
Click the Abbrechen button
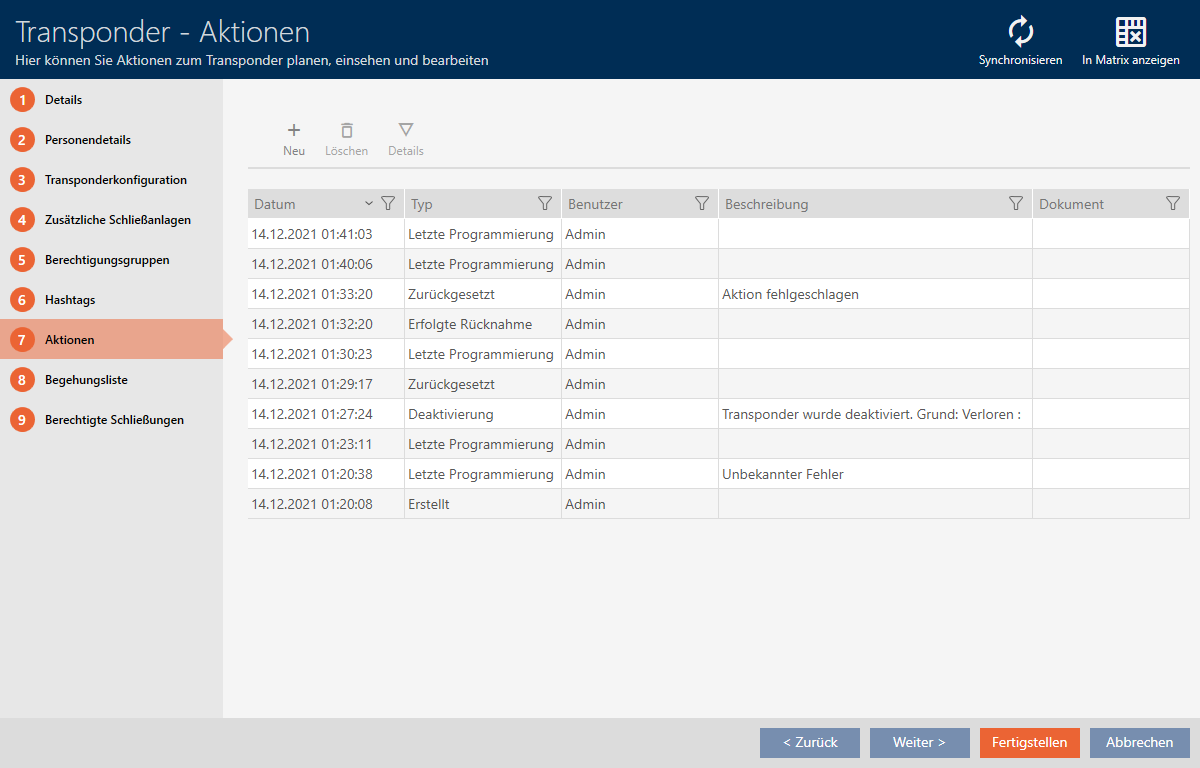pos(1139,743)
